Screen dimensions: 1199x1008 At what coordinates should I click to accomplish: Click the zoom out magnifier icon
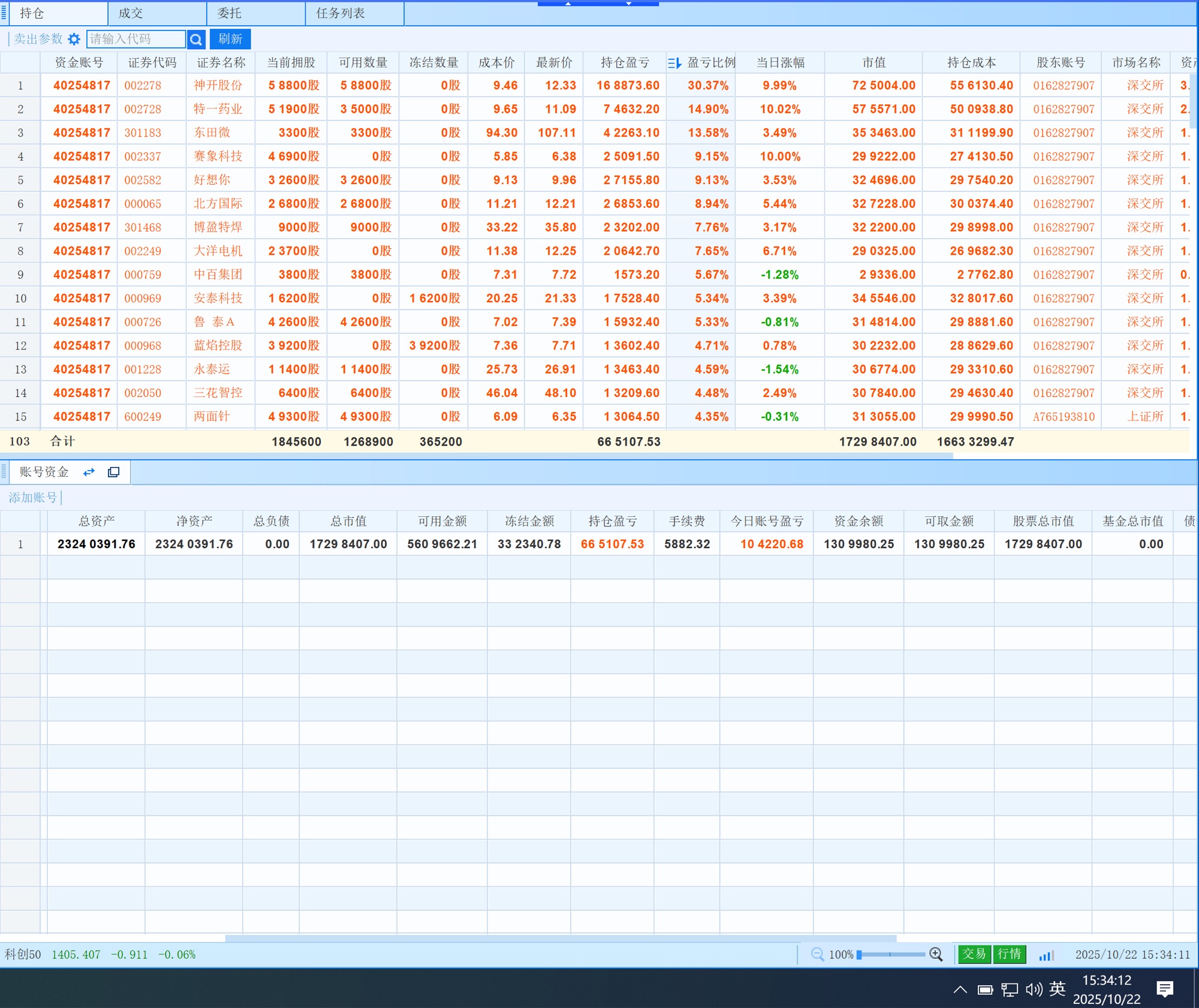click(817, 954)
